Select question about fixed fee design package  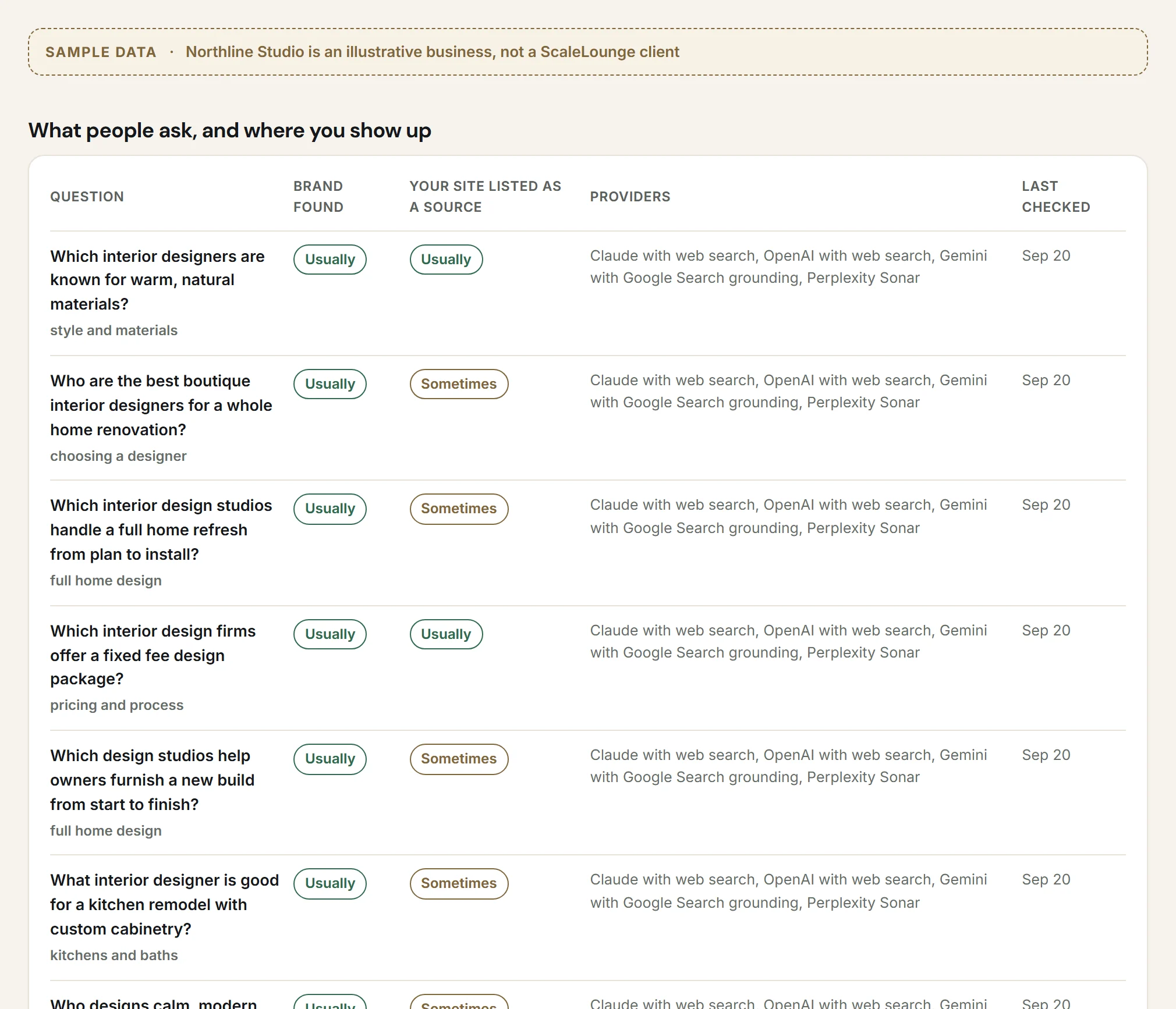[153, 655]
